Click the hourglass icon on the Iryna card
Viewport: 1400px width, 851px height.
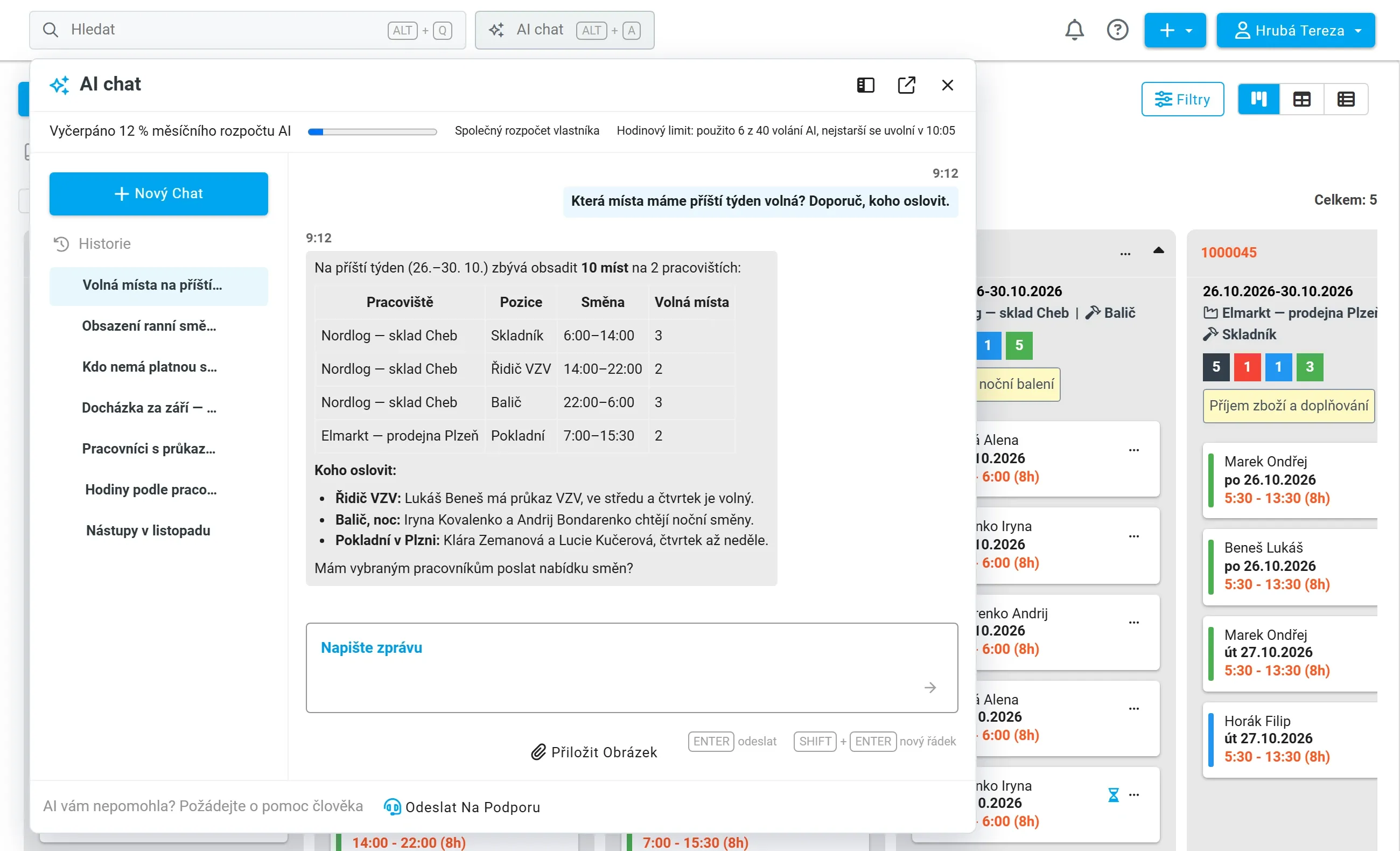tap(1113, 795)
